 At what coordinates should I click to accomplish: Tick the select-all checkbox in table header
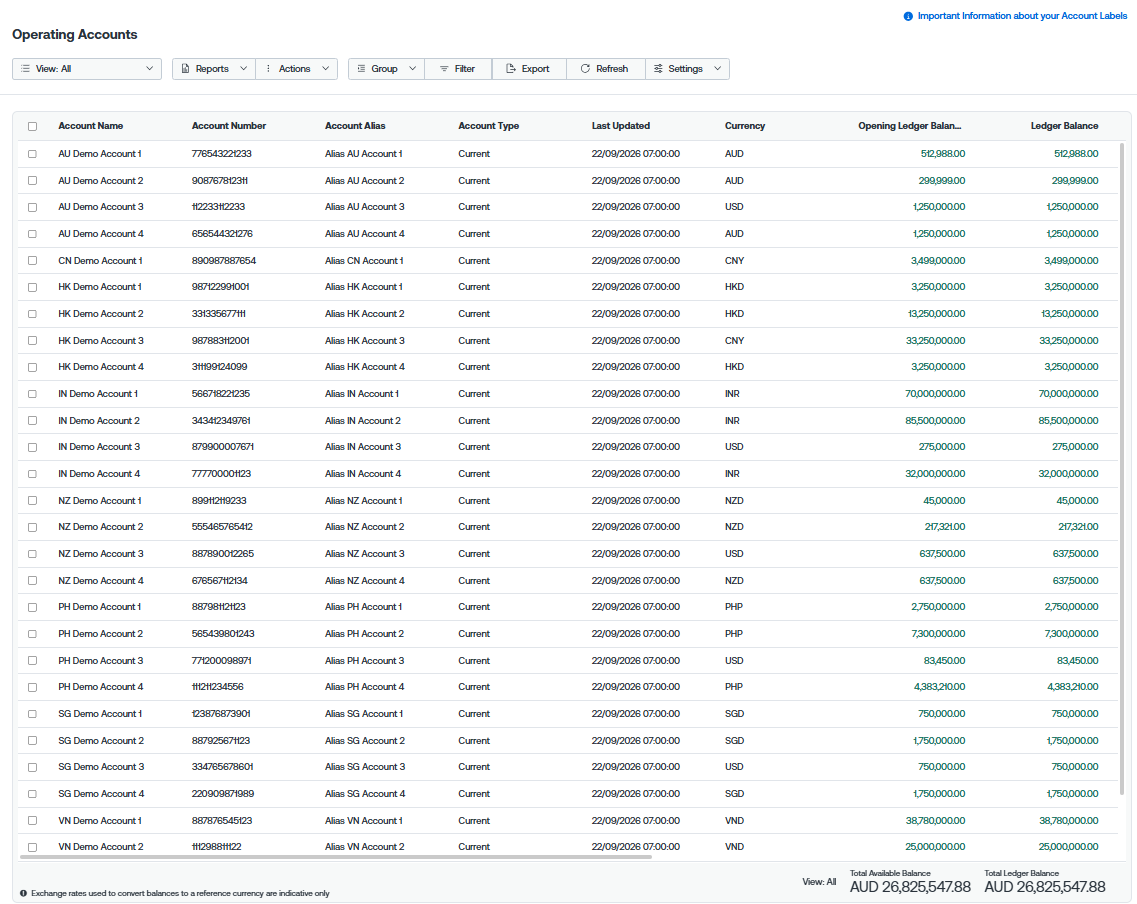[33, 126]
